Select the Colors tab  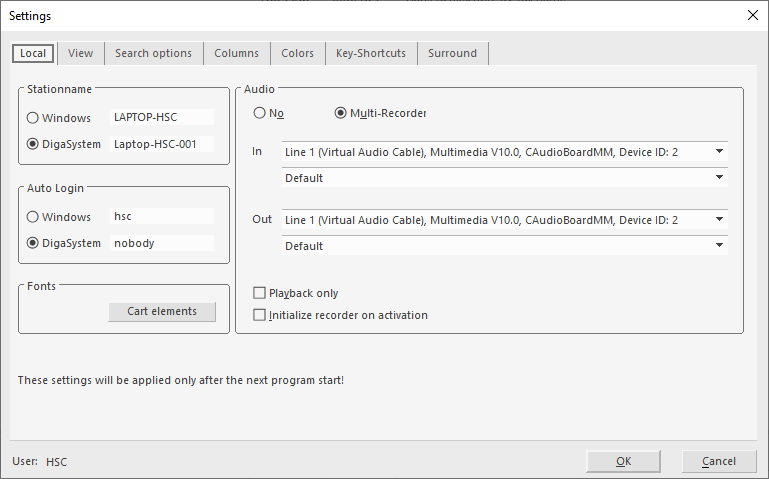(x=297, y=53)
